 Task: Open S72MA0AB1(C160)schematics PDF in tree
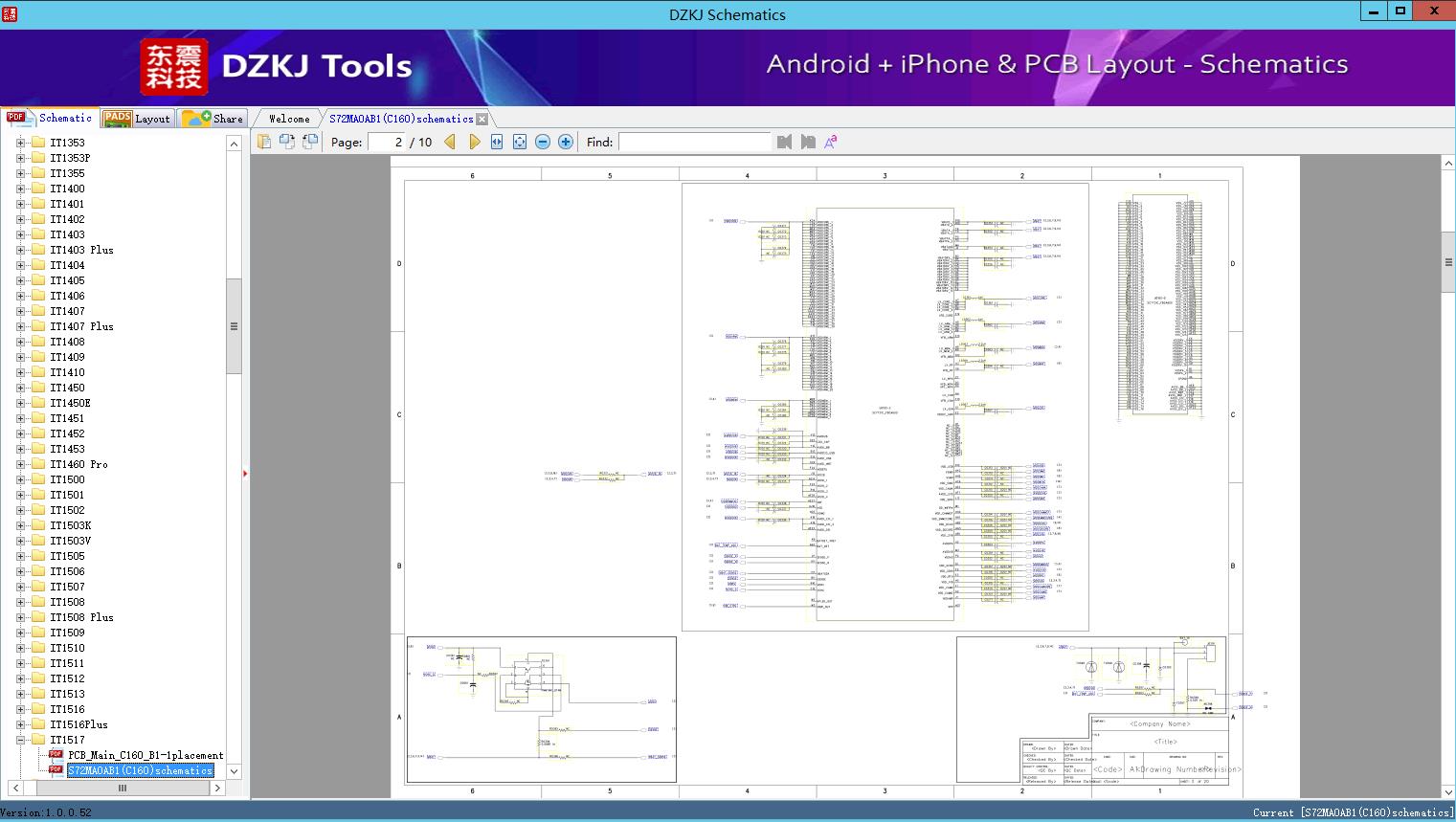[141, 770]
